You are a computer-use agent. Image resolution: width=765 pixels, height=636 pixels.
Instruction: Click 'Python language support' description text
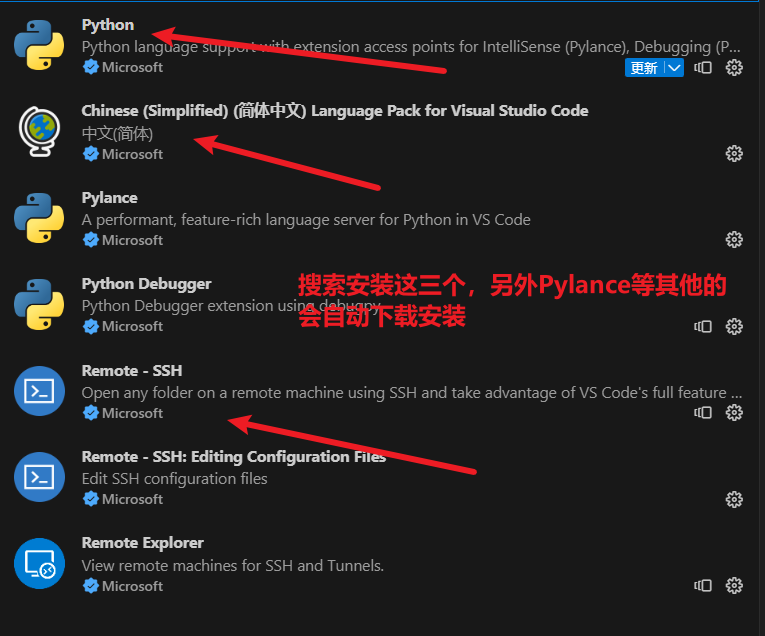(411, 47)
